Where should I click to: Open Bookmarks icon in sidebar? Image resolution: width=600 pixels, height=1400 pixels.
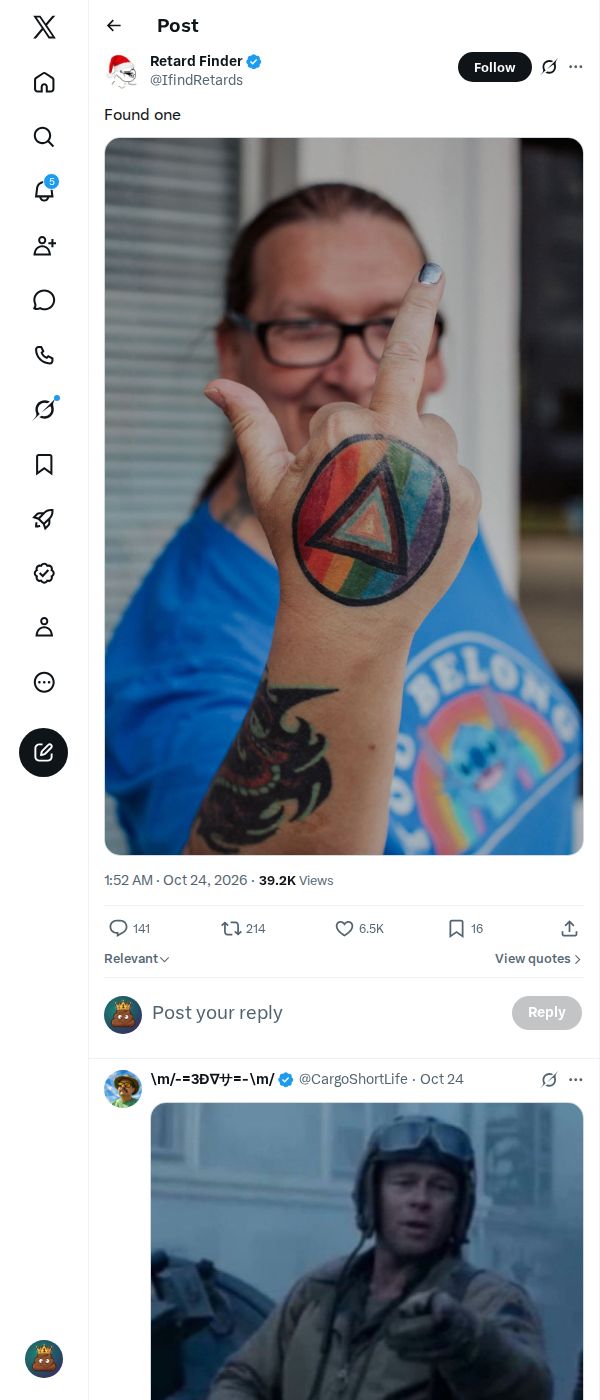click(x=44, y=464)
